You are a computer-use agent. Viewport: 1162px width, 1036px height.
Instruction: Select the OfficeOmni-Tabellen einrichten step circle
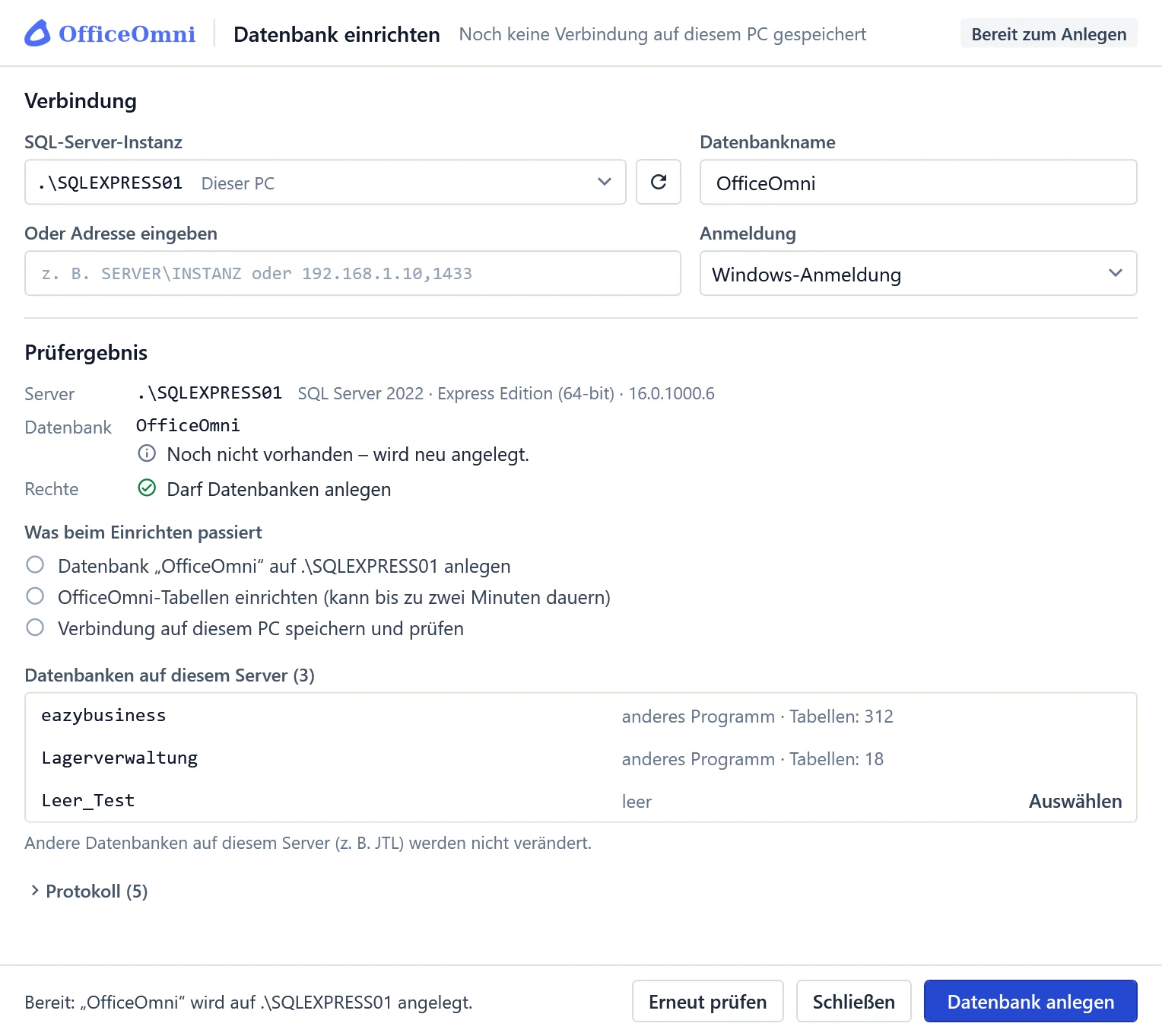click(35, 596)
